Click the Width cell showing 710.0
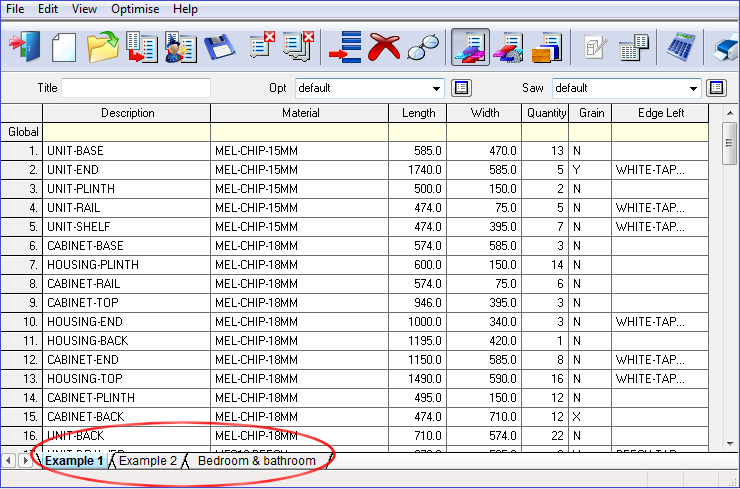Viewport: 740px width, 489px height. [x=485, y=417]
